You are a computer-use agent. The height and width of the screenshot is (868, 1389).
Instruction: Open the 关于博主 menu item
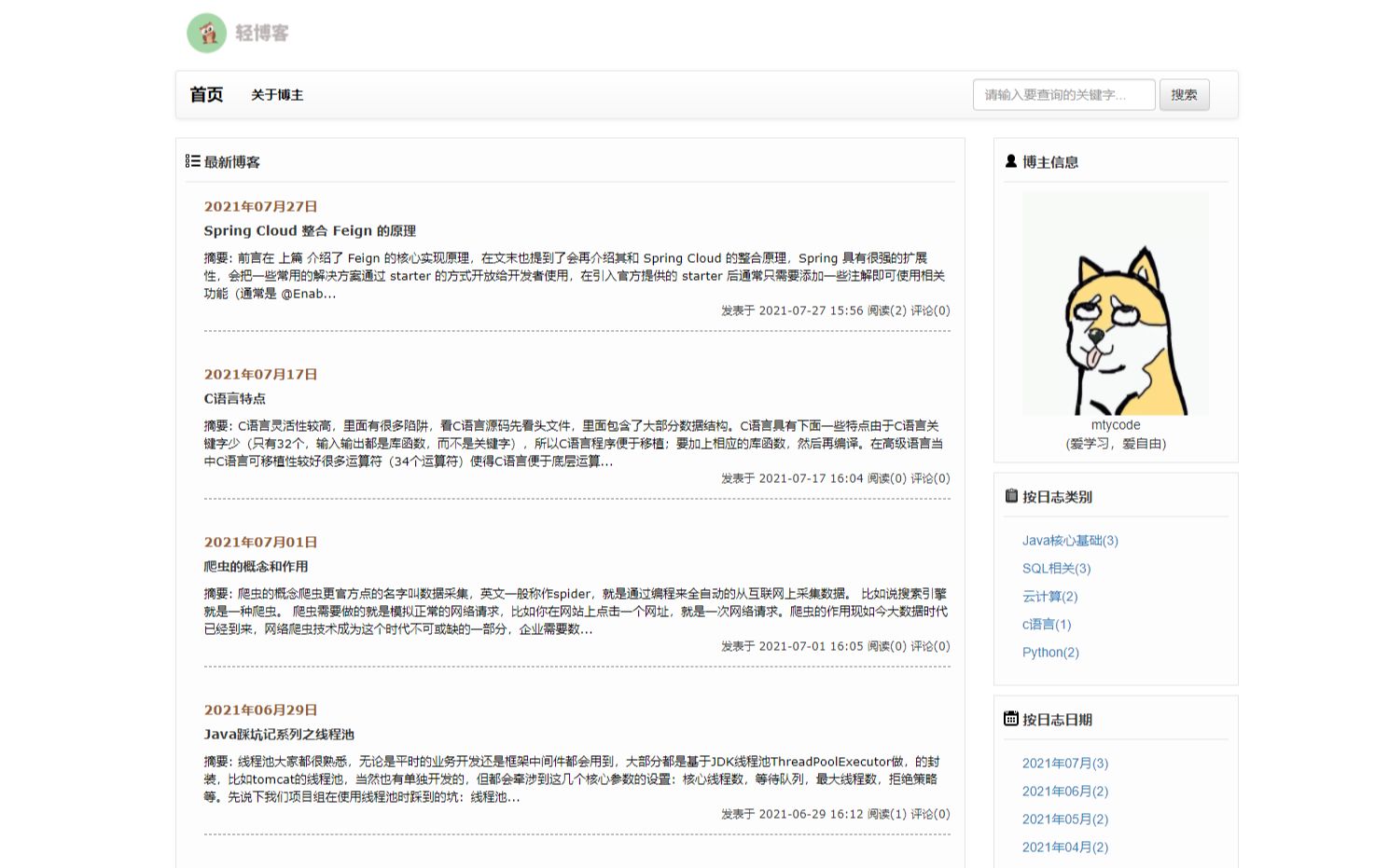coord(277,95)
